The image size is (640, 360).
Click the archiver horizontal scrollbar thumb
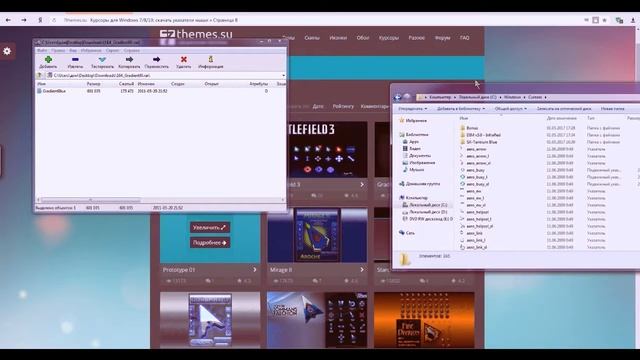(x=91, y=200)
